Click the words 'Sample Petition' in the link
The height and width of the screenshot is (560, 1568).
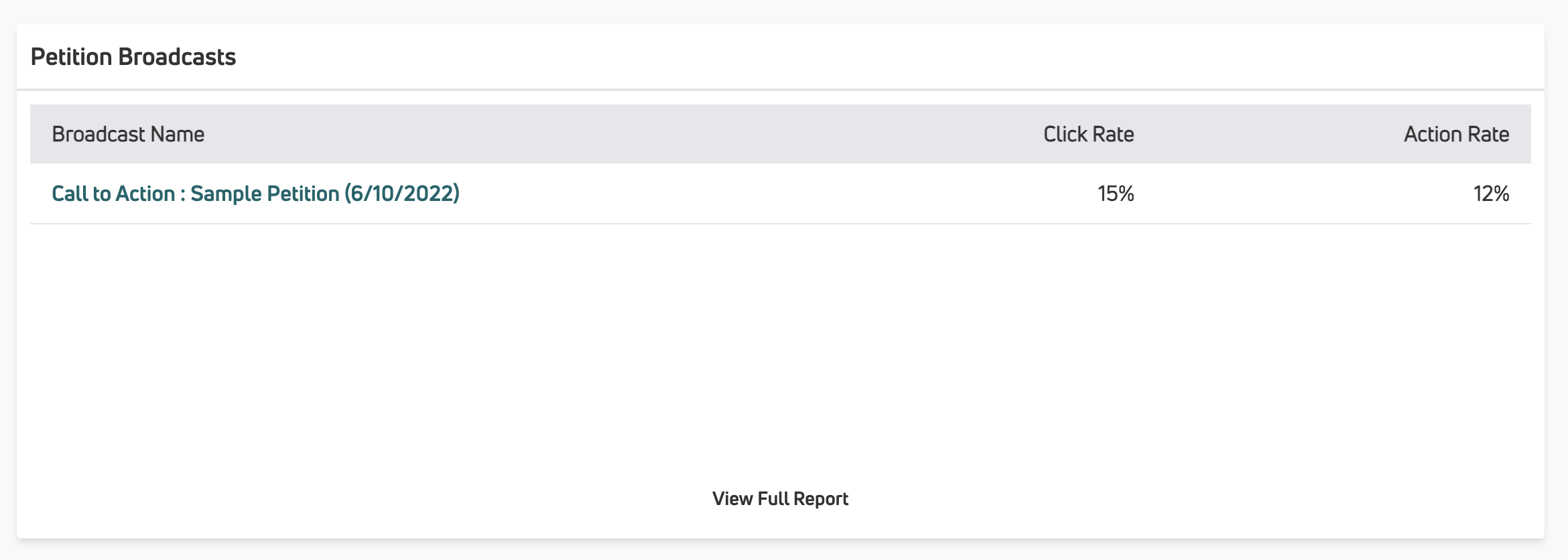pos(265,194)
